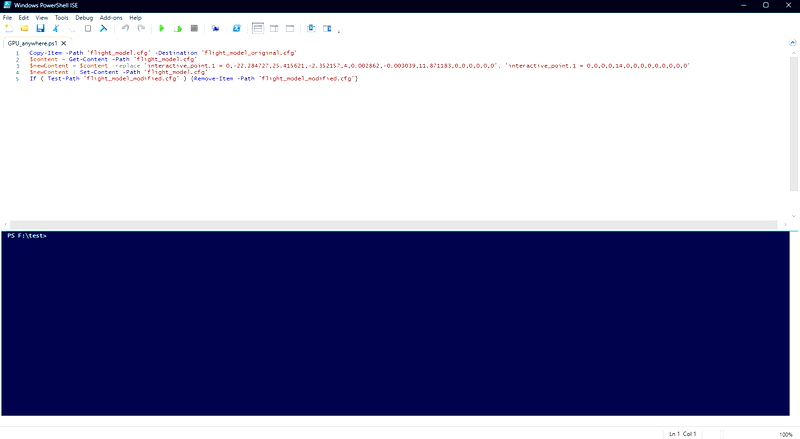Select the GPU_anywhere.ps1 script tab
The image size is (800, 439).
point(30,44)
